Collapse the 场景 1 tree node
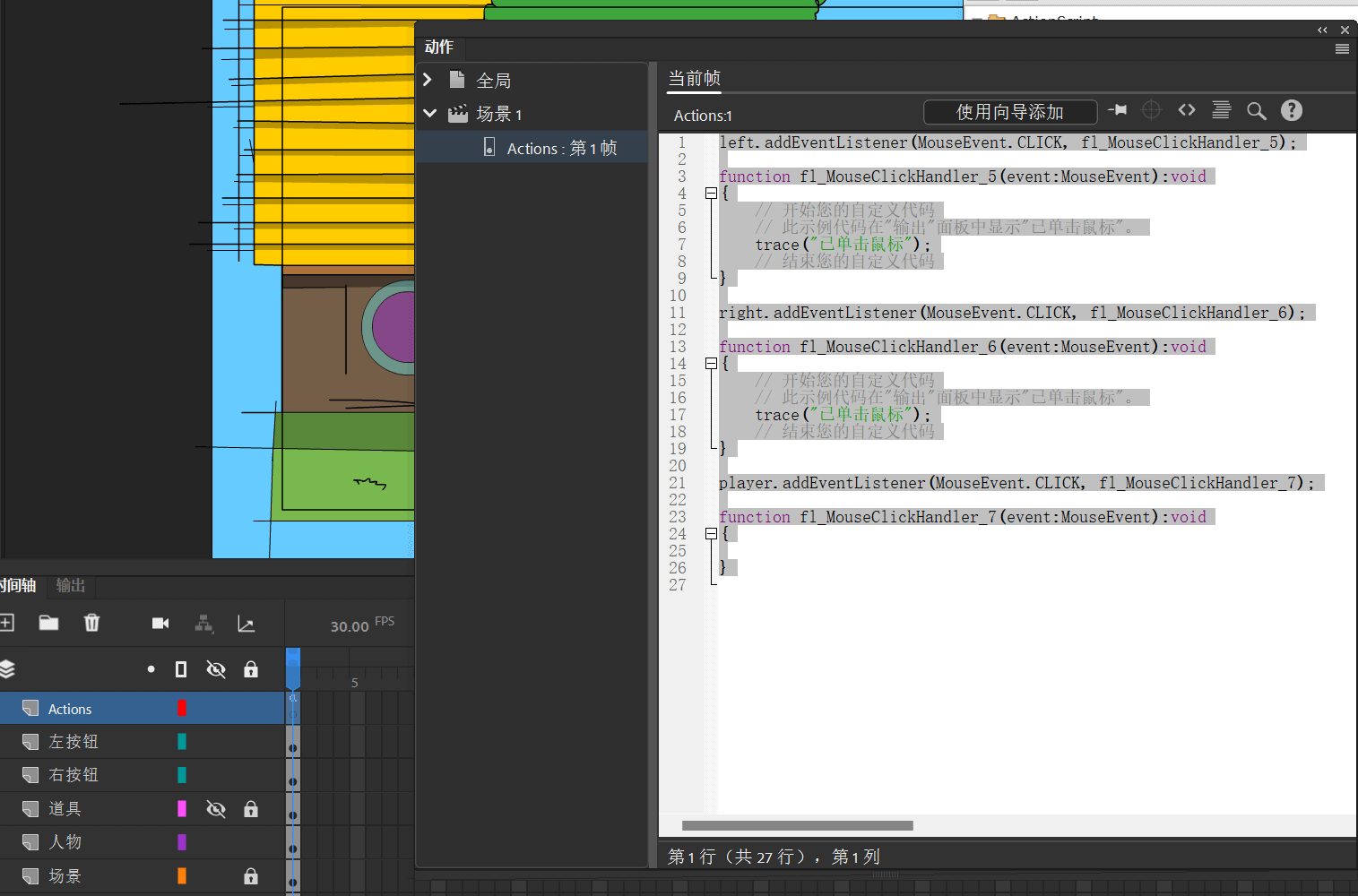The image size is (1358, 896). [429, 114]
